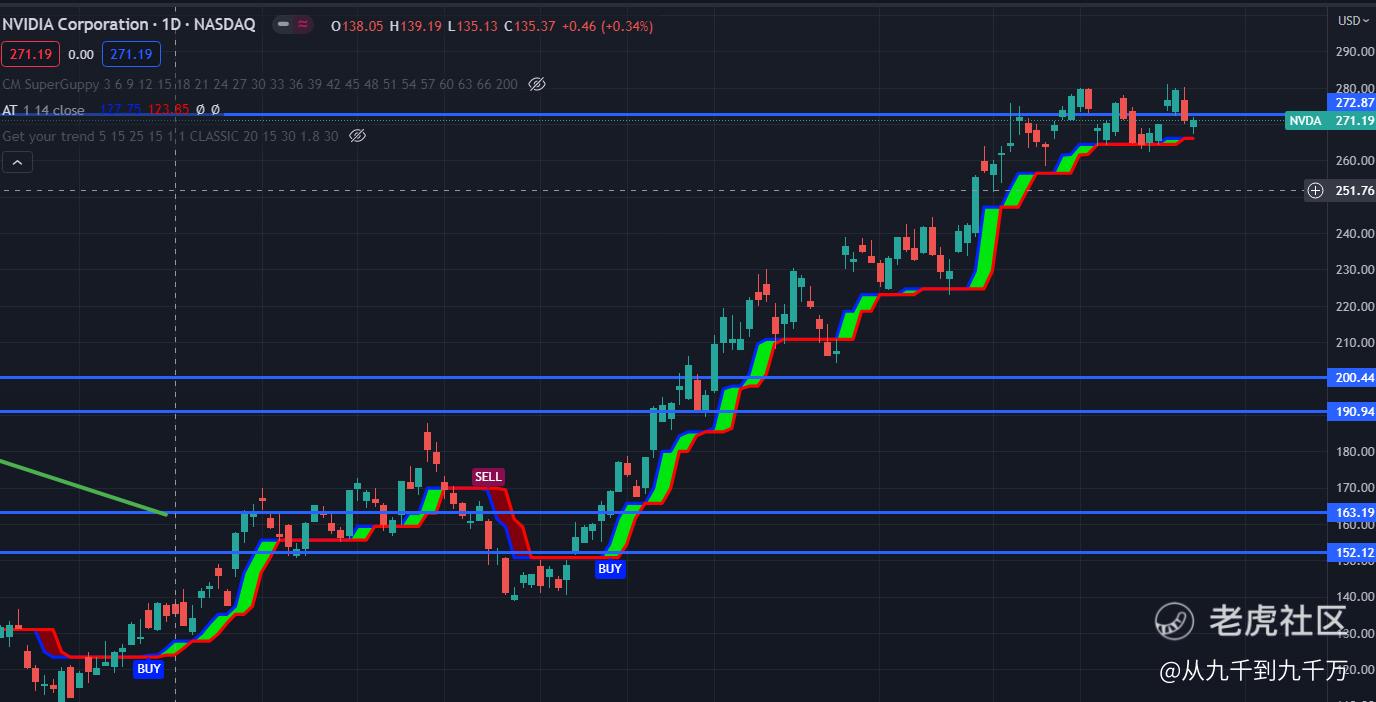This screenshot has width=1376, height=702.
Task: Click the 290.00 price axis label
Action: click(1354, 52)
